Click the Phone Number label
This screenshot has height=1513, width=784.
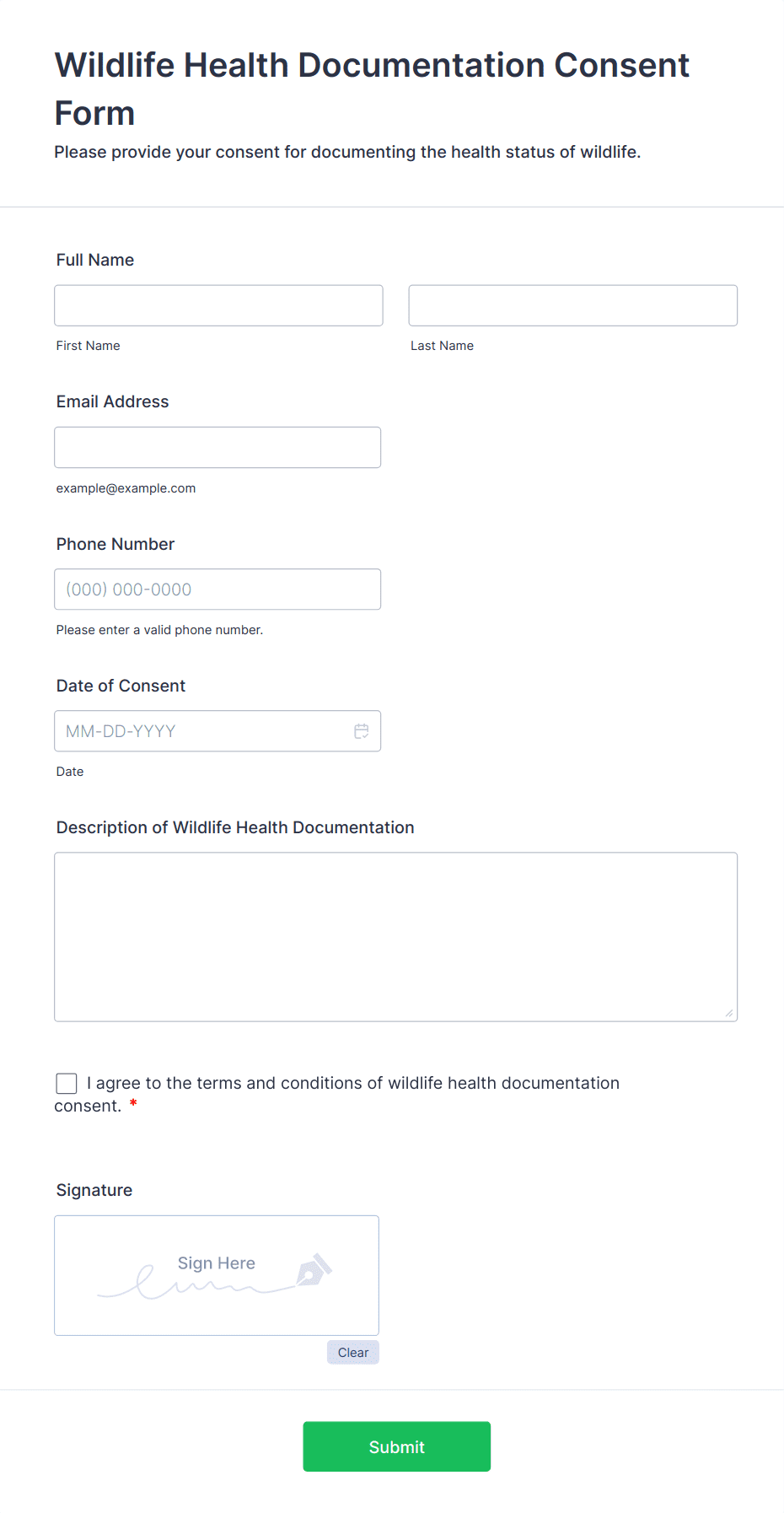click(115, 544)
